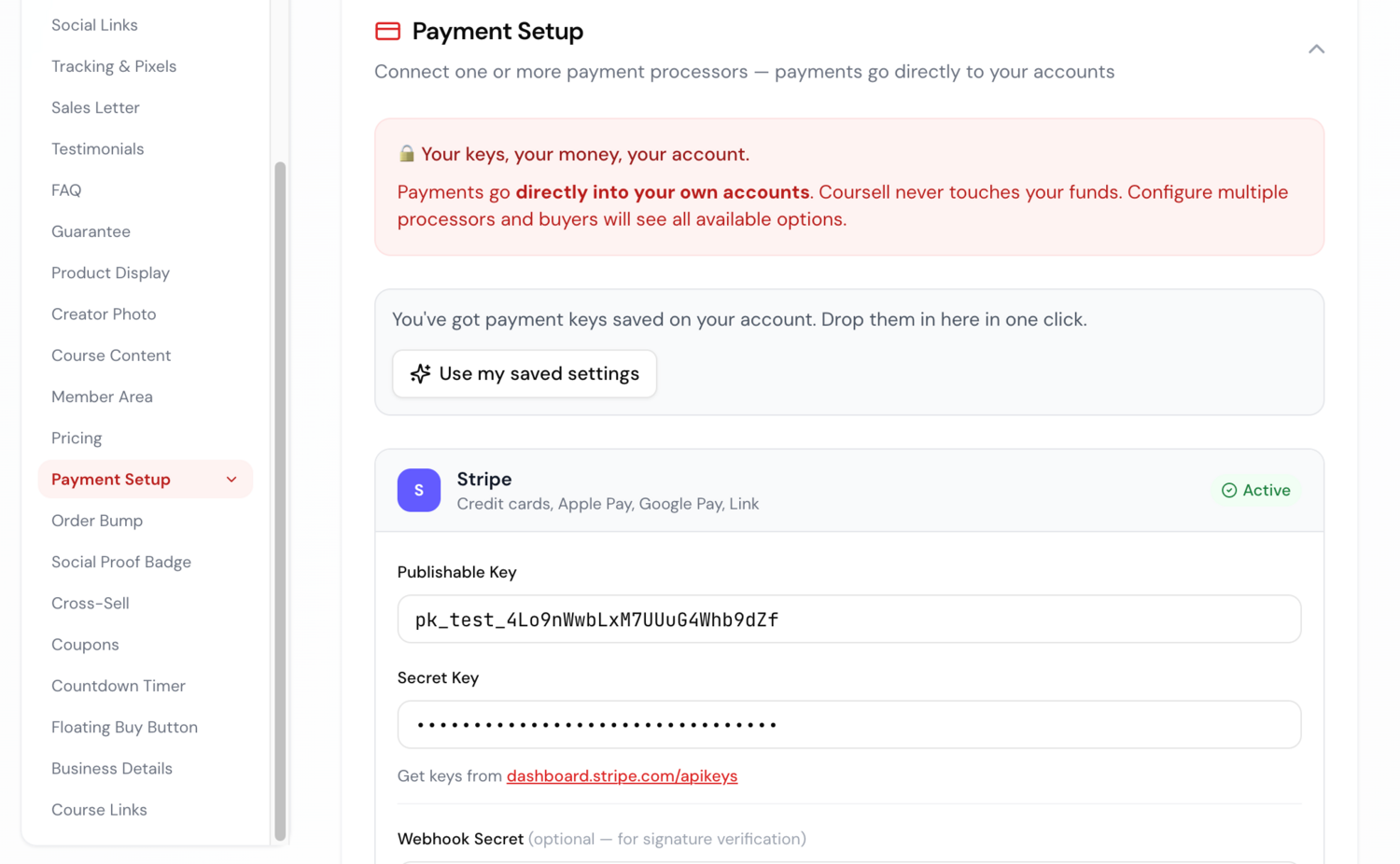Expand the Payment Setup sidebar chevron

coord(231,480)
